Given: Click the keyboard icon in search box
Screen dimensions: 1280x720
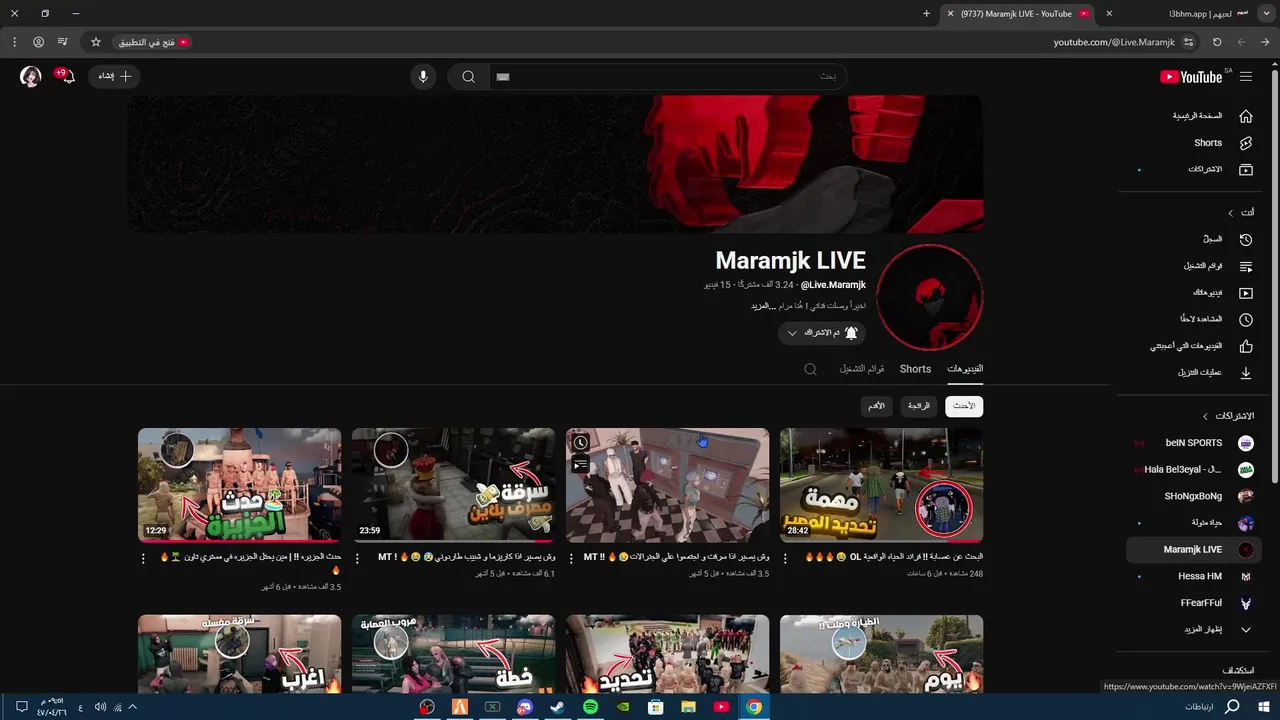Looking at the screenshot, I should pyautogui.click(x=503, y=77).
